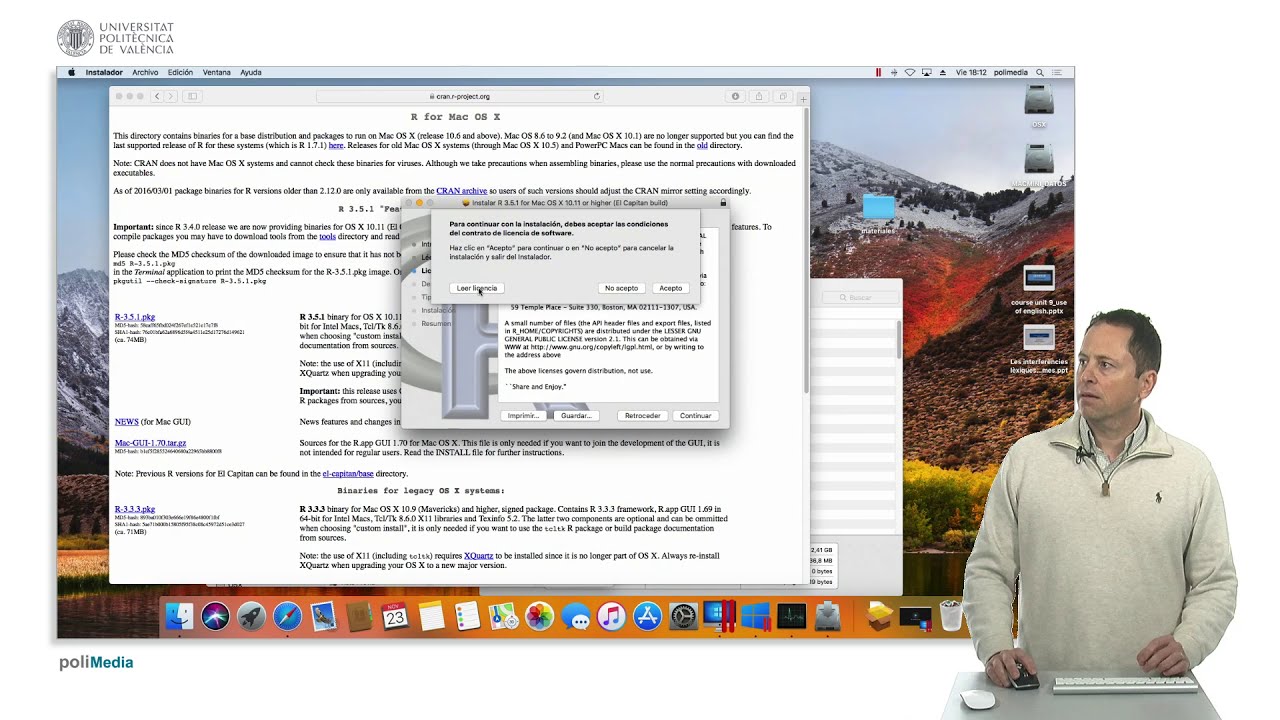This screenshot has height=720, width=1280.
Task: Open the Instalador menu
Action: click(x=104, y=72)
